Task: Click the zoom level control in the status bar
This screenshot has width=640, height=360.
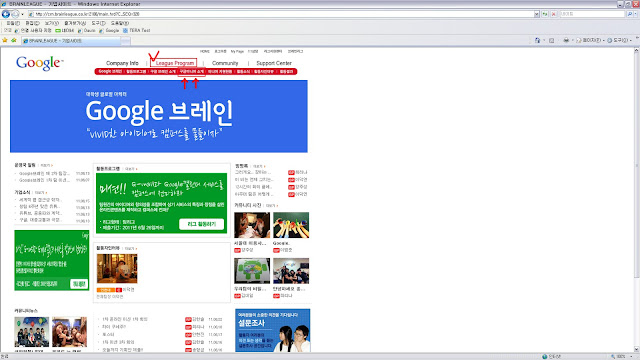Action: 622,356
